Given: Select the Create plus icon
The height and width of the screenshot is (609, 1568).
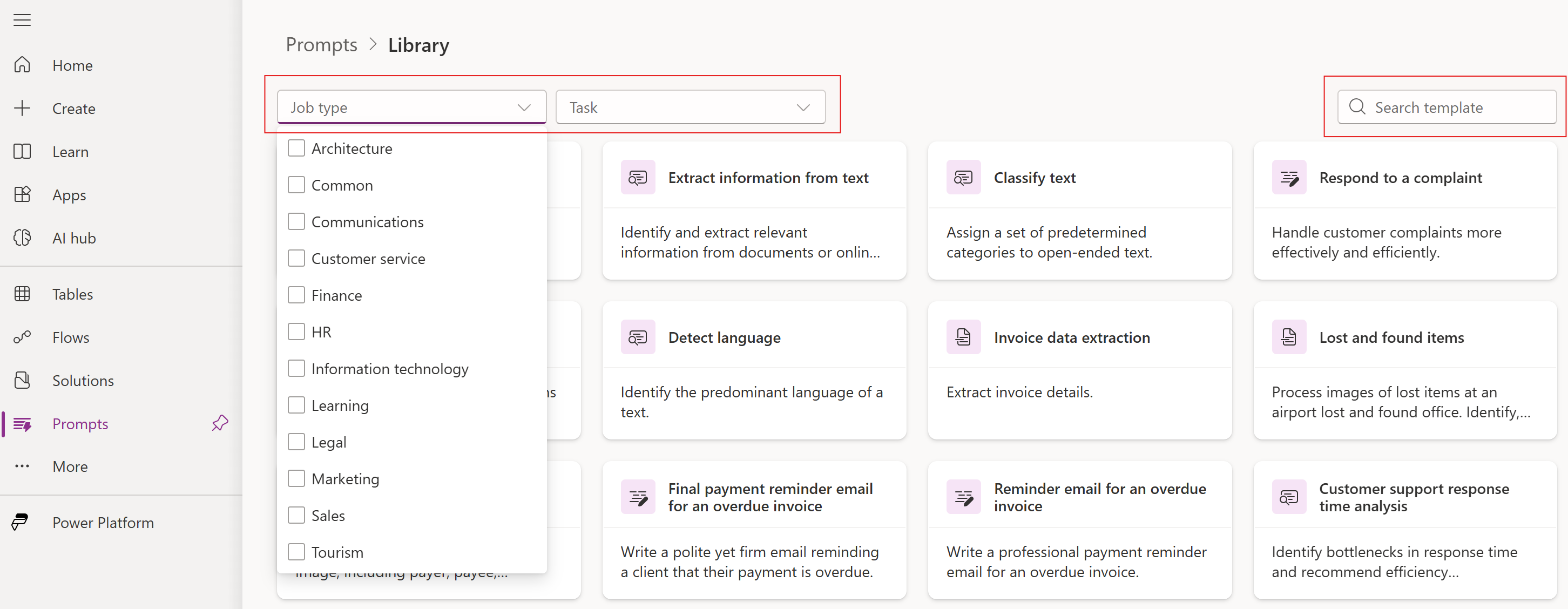Looking at the screenshot, I should (22, 109).
